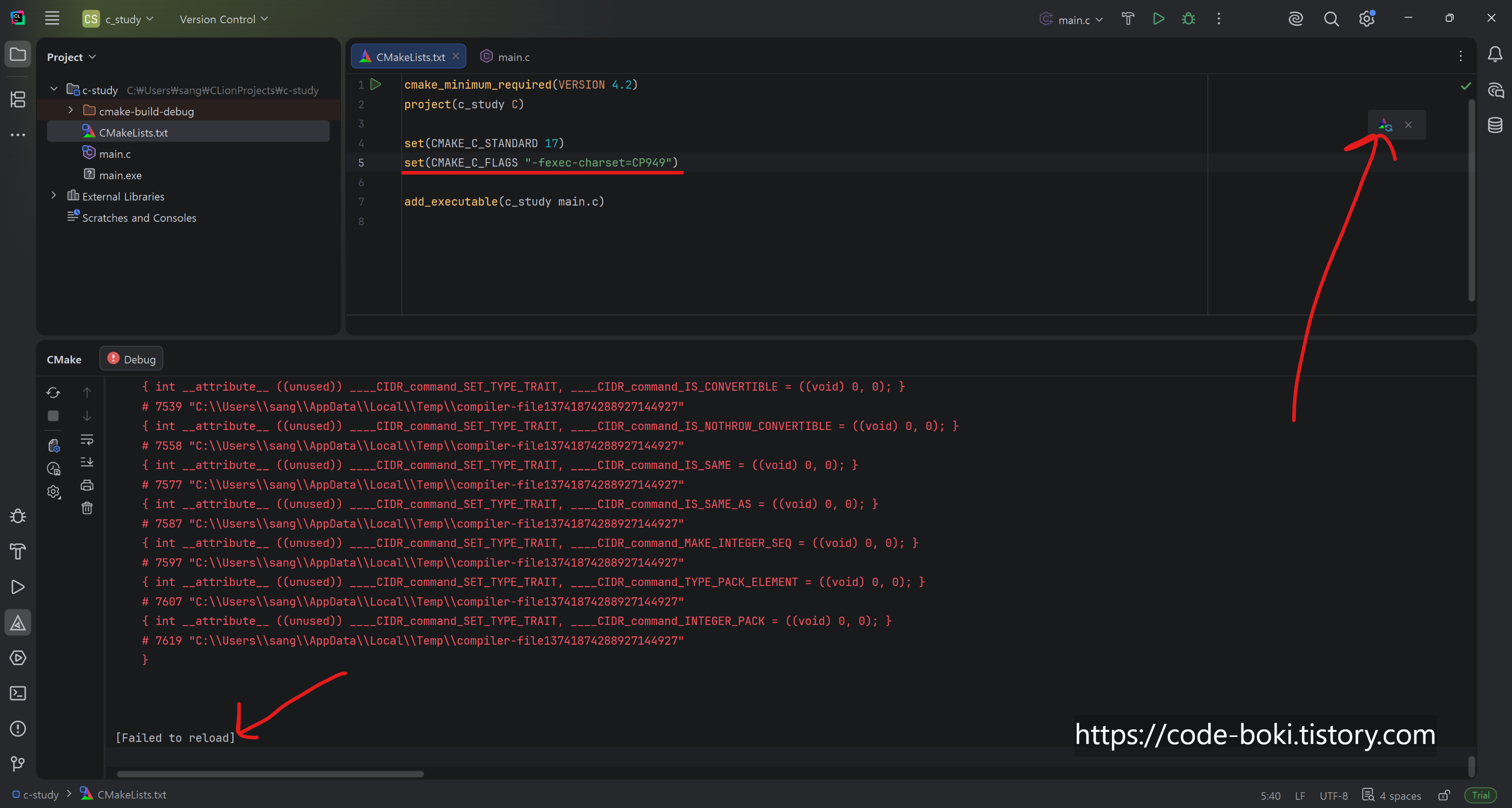1512x808 pixels.
Task: Change file encoding UTF-8
Action: pyautogui.click(x=1334, y=796)
